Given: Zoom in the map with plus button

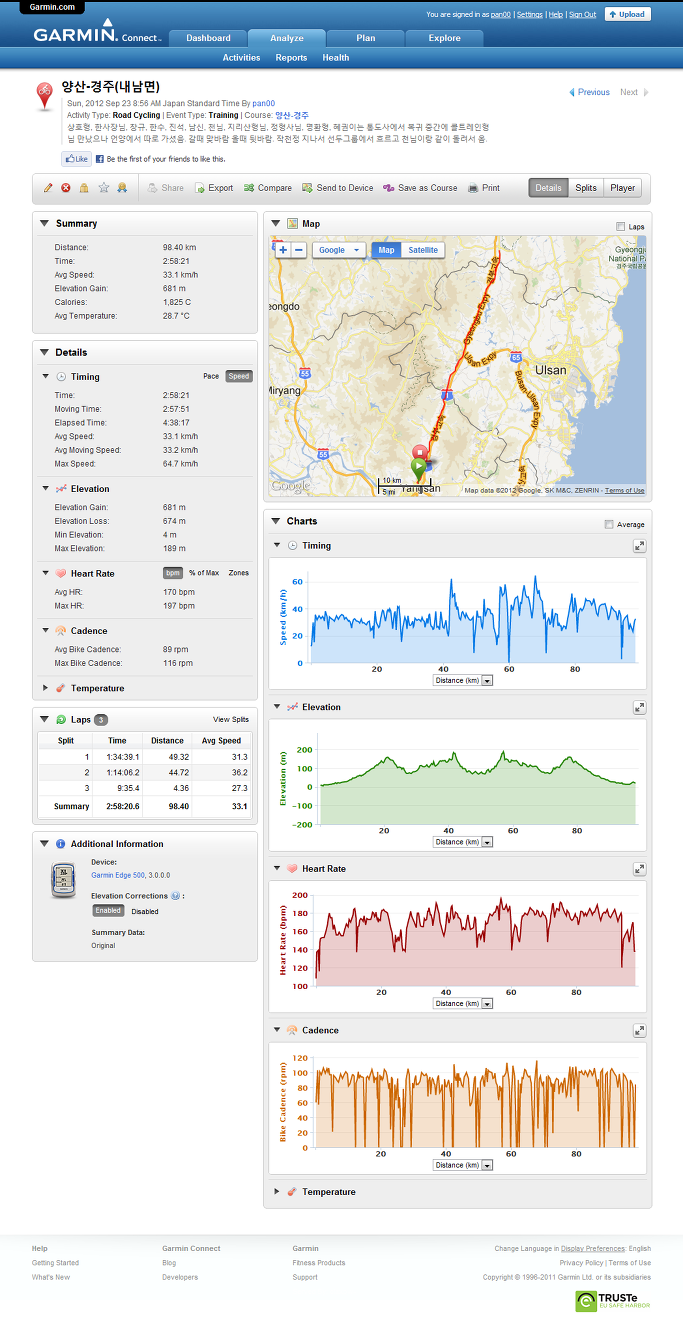Looking at the screenshot, I should click(283, 250).
